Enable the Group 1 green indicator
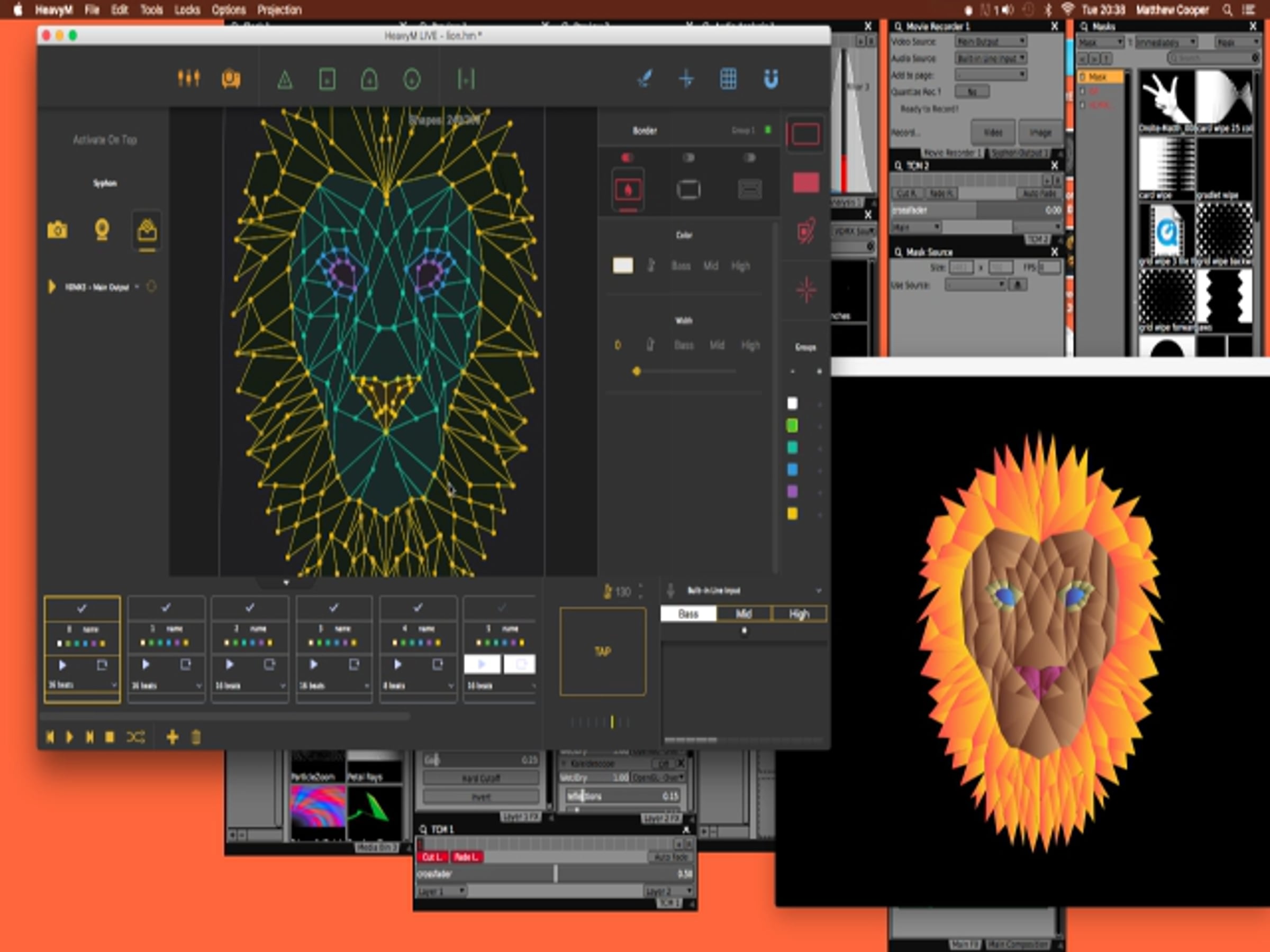The width and height of the screenshot is (1270, 952). click(x=768, y=130)
